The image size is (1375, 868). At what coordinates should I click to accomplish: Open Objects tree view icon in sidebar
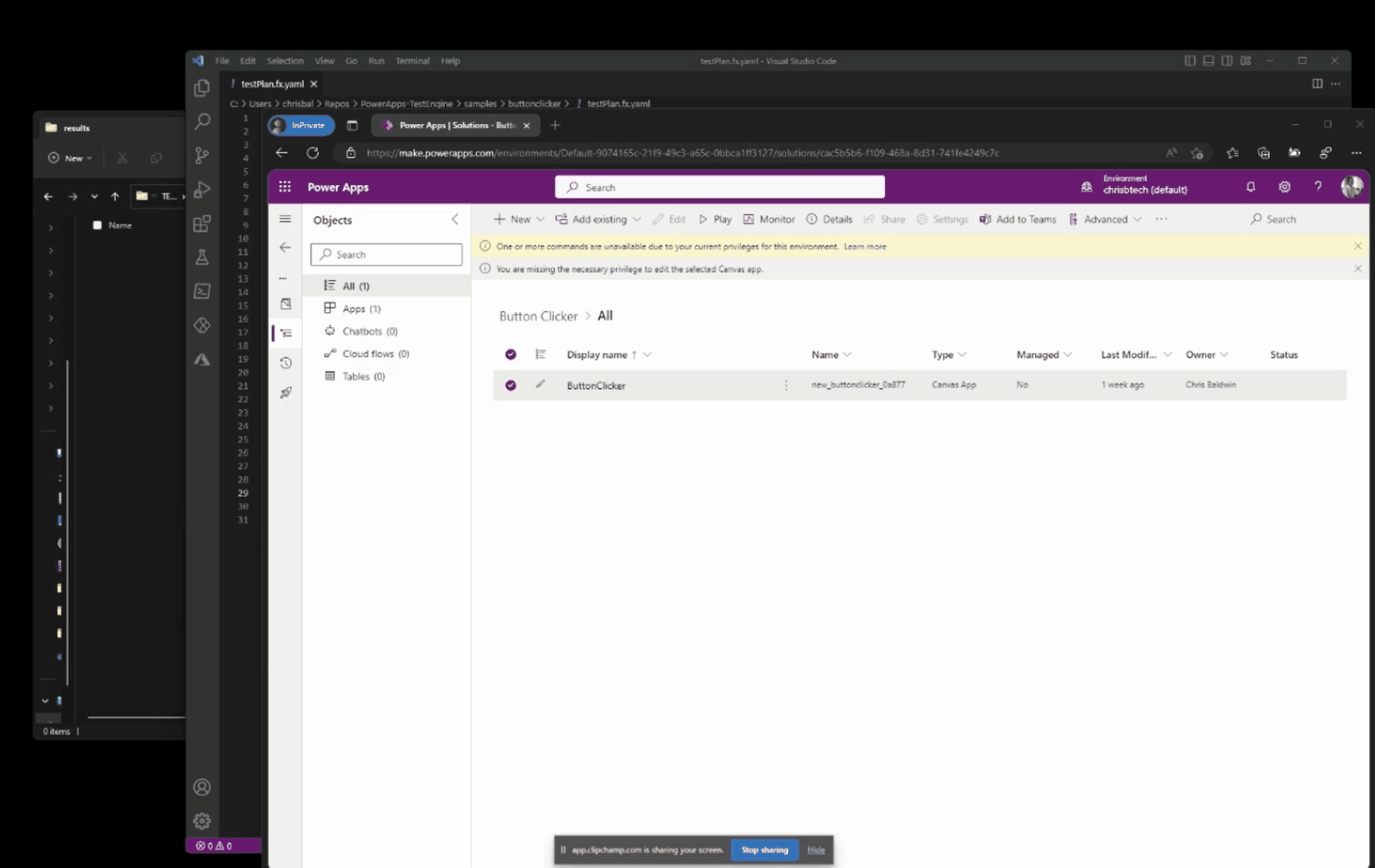click(286, 333)
